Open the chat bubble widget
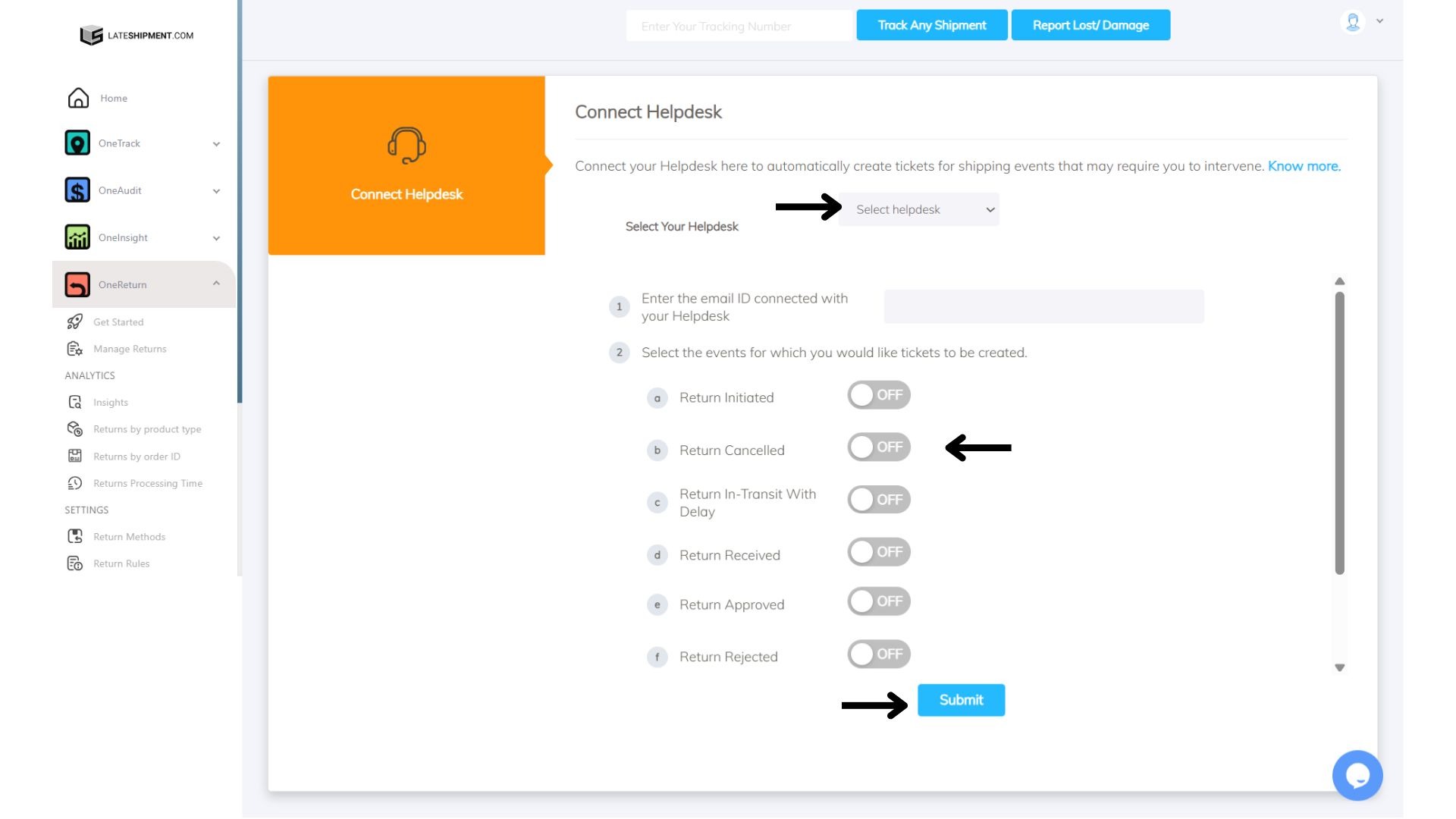The height and width of the screenshot is (819, 1456). [1357, 775]
